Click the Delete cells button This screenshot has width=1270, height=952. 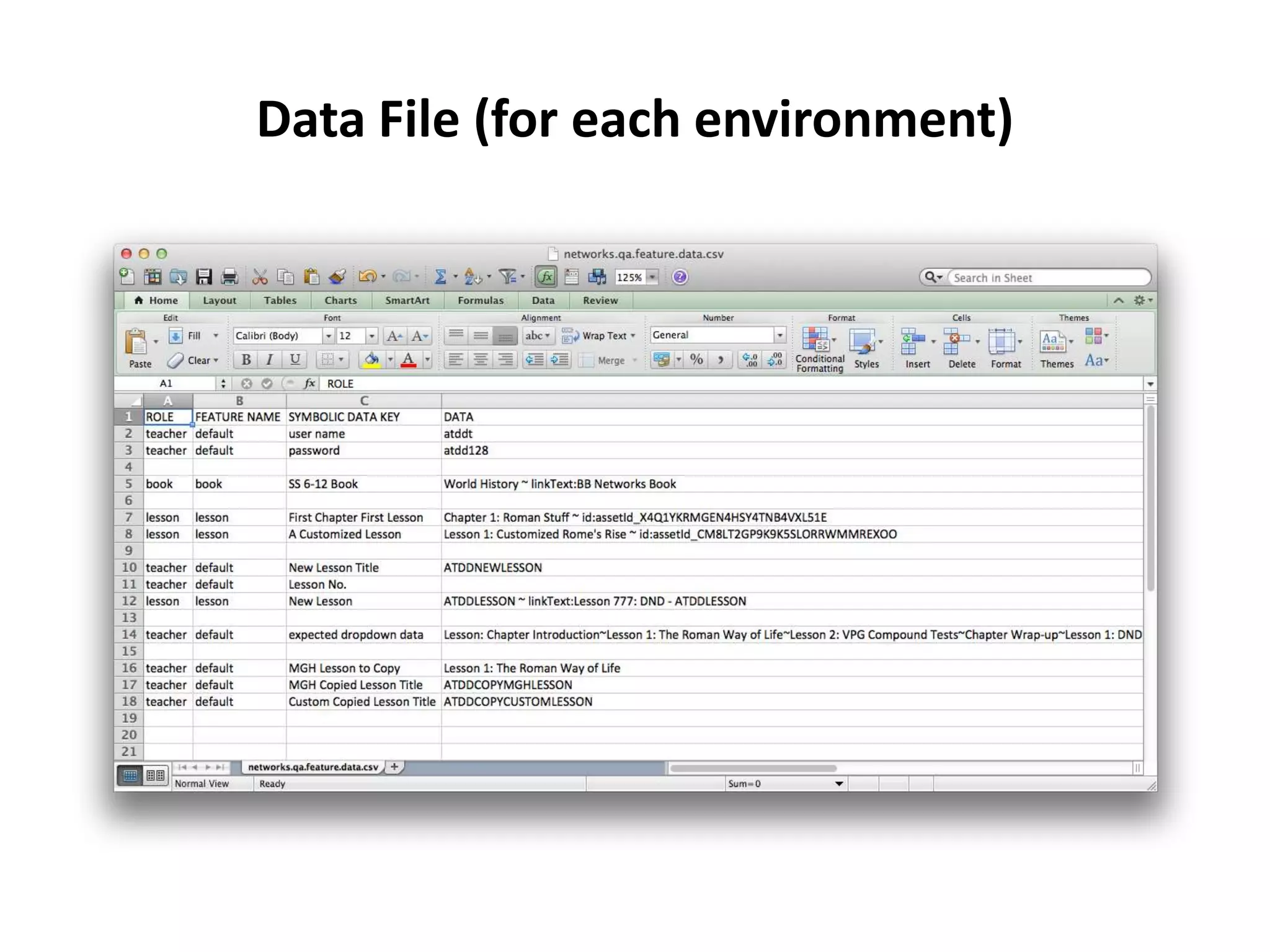point(961,349)
